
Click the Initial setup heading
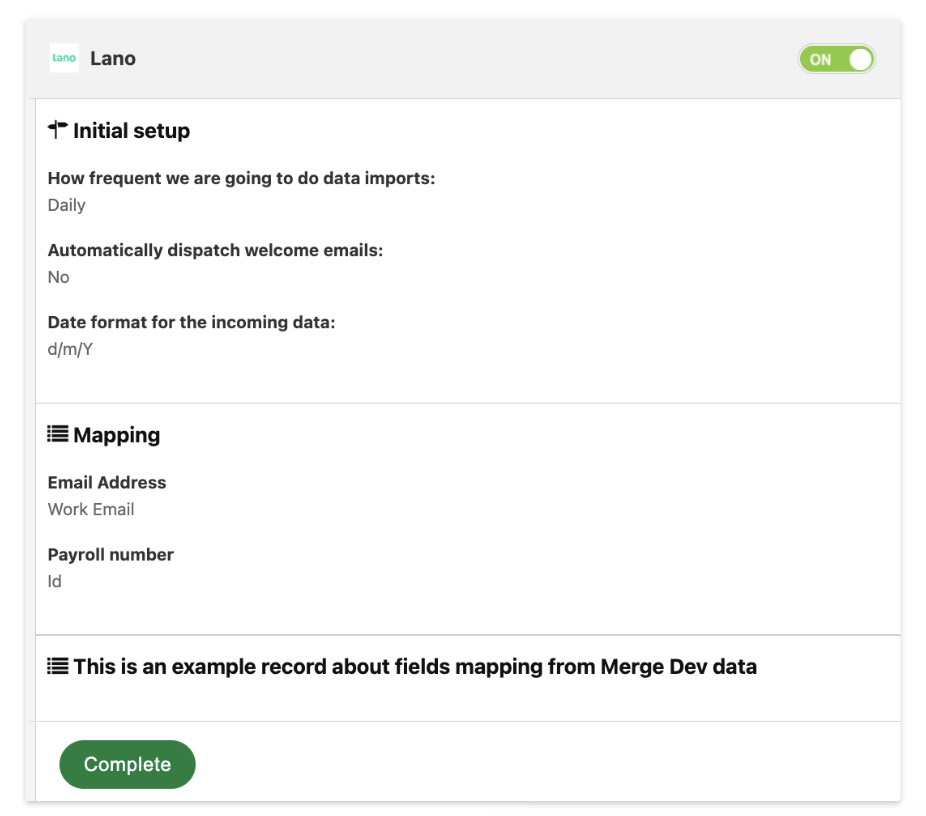[132, 130]
